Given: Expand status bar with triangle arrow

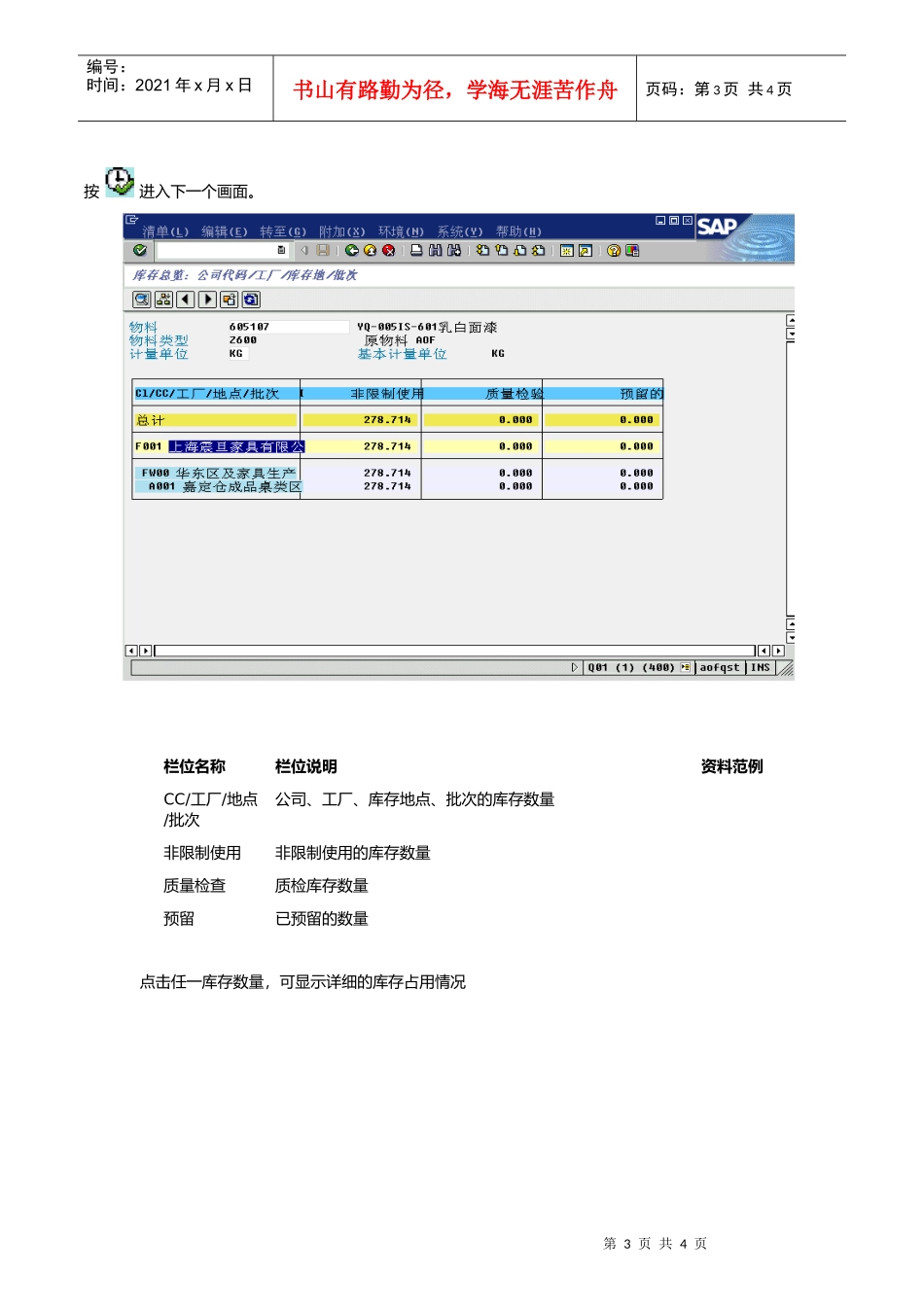Looking at the screenshot, I should tap(575, 668).
